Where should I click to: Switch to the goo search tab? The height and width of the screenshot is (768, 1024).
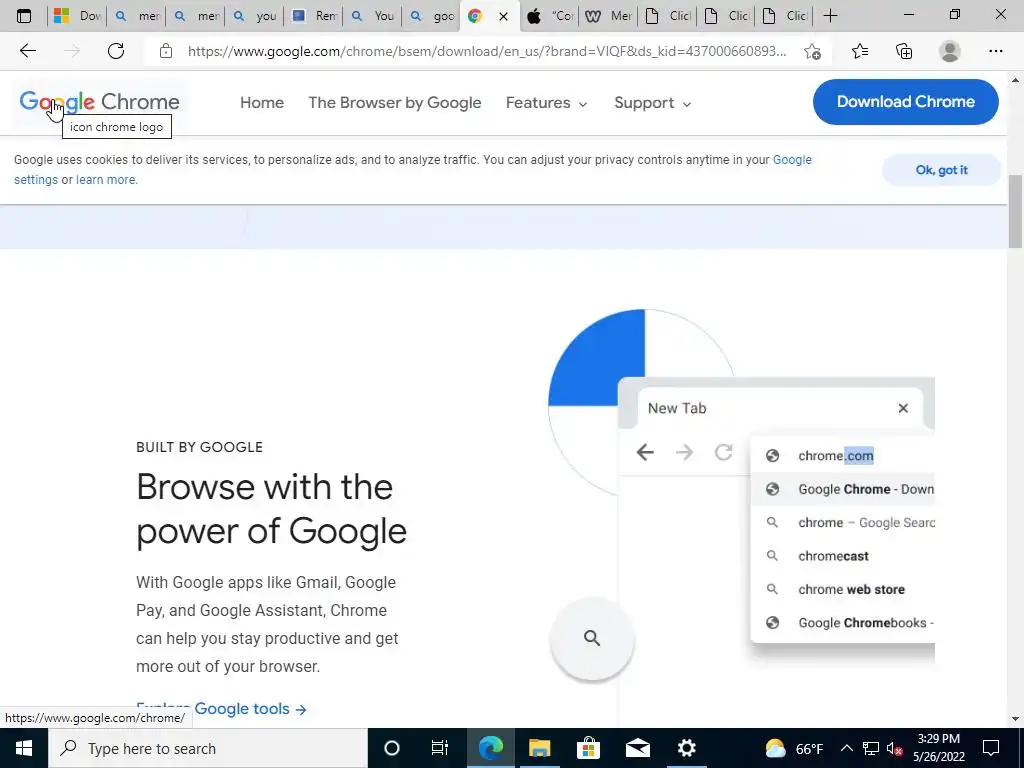click(x=432, y=16)
